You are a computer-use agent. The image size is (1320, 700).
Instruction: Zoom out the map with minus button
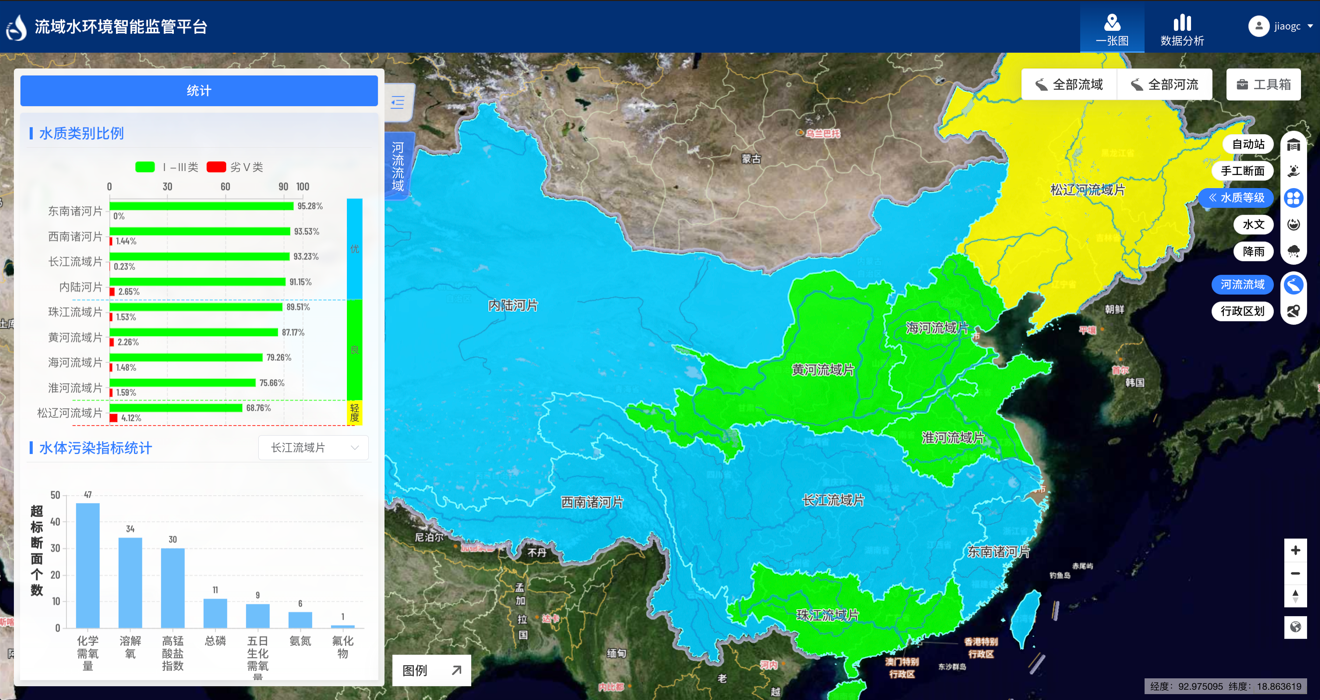point(1295,574)
